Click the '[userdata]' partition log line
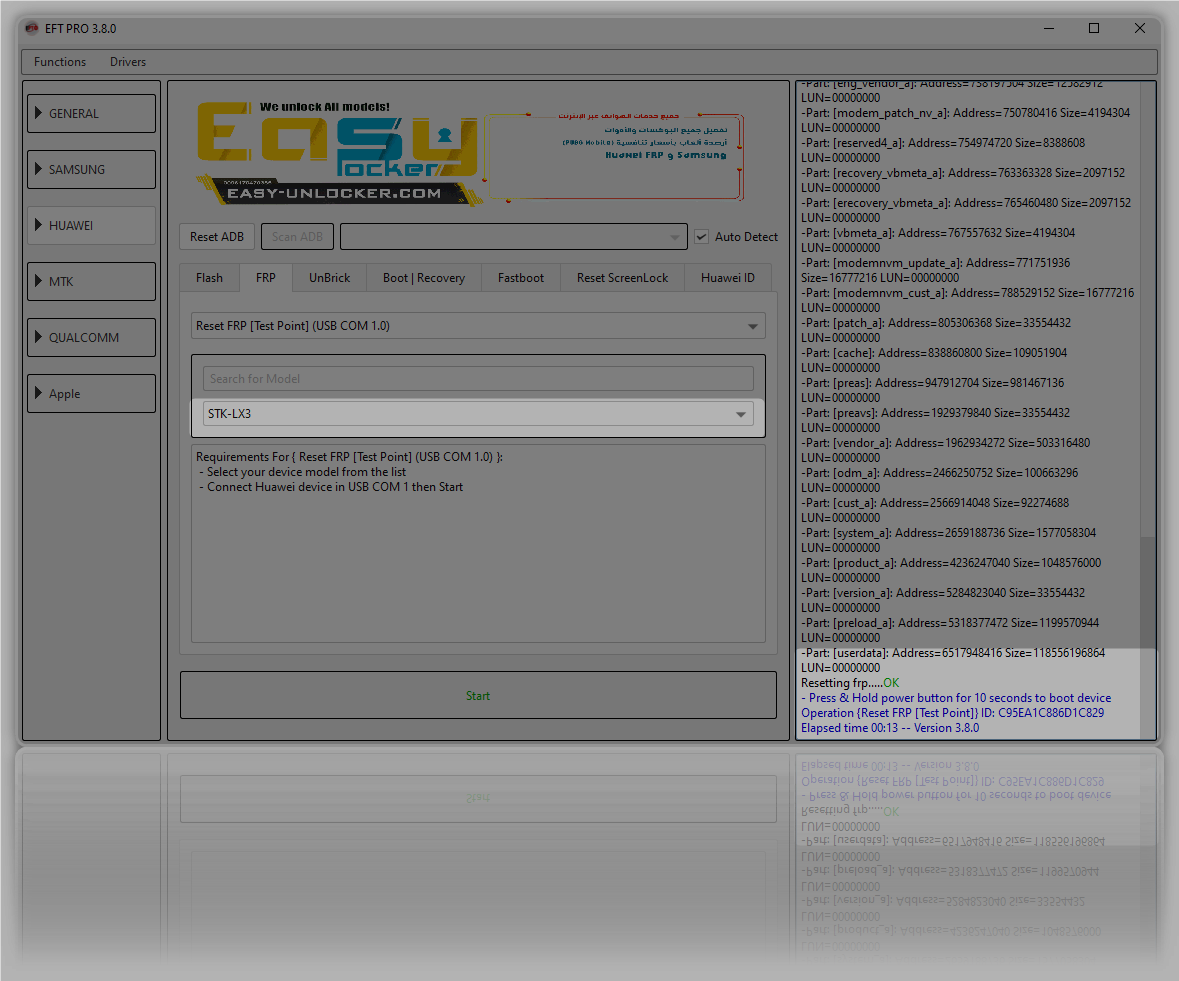 953,660
